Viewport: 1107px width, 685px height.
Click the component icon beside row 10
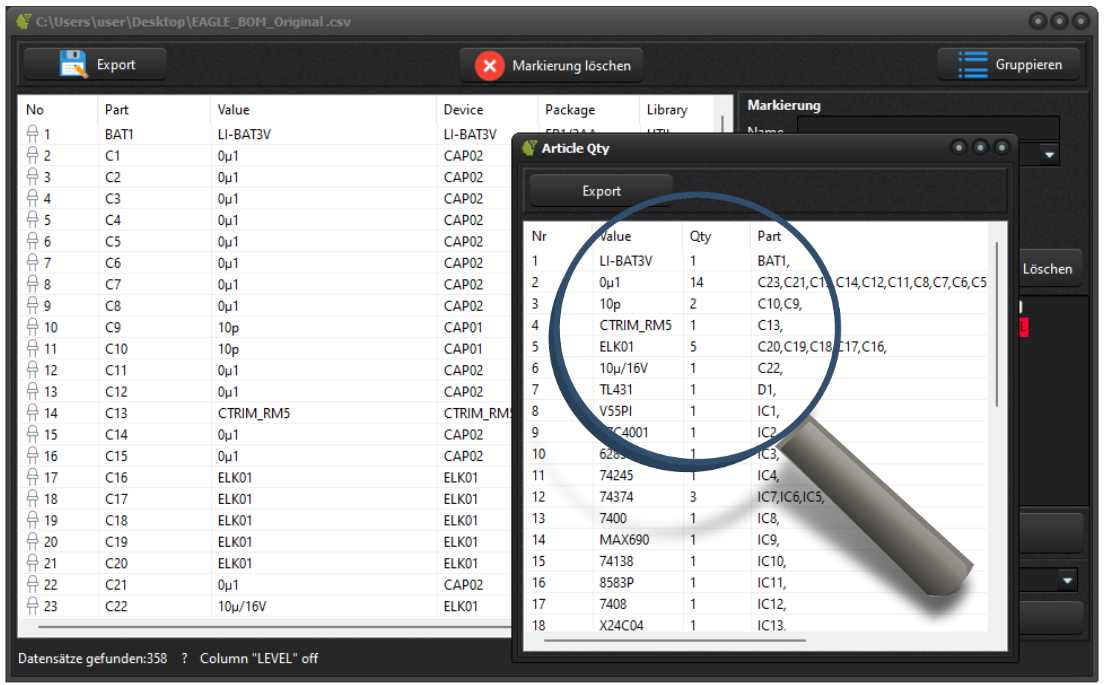coord(32,327)
